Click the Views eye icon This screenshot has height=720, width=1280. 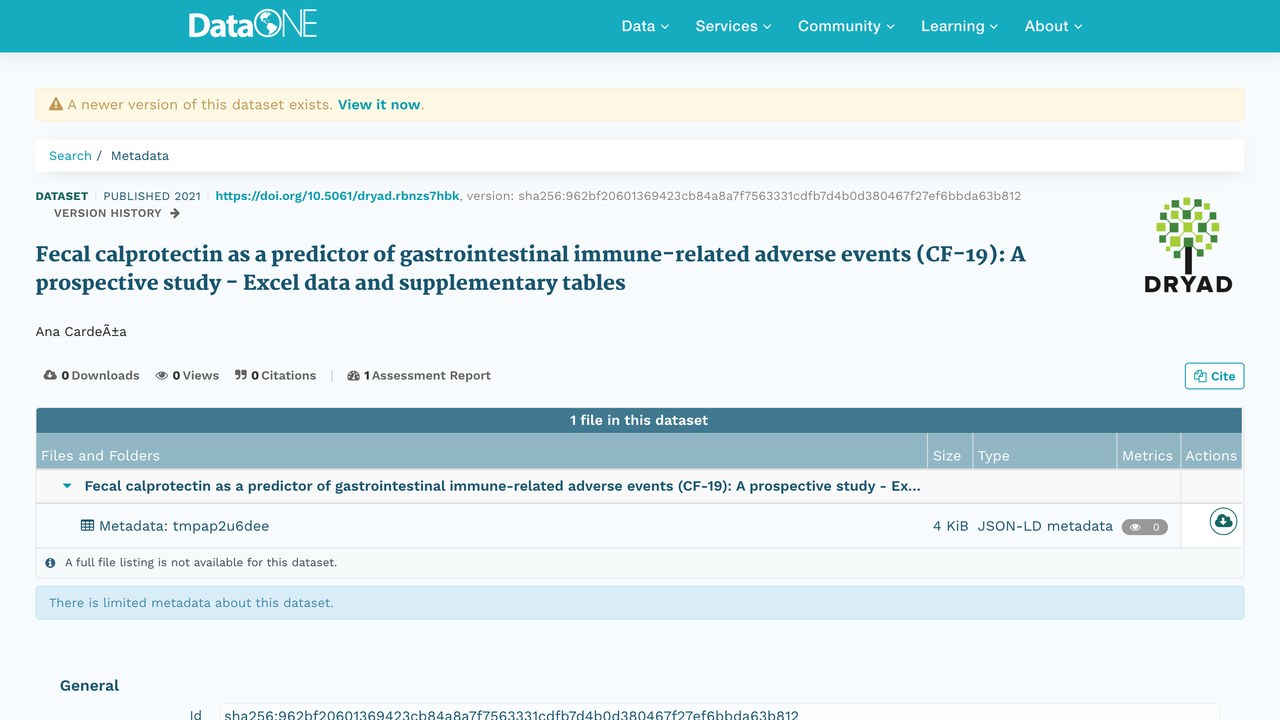(161, 375)
